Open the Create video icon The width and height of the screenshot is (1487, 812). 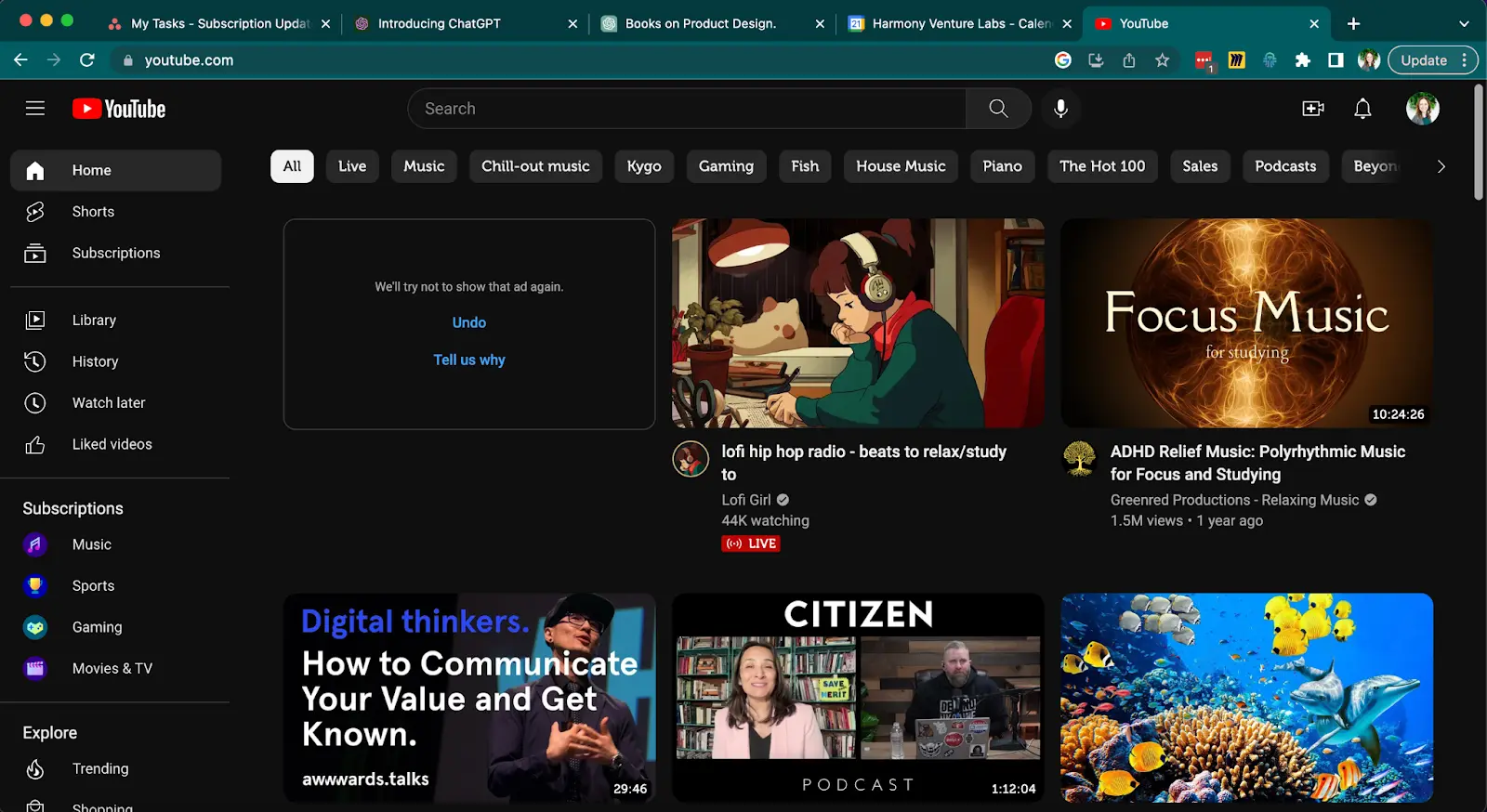coord(1313,109)
